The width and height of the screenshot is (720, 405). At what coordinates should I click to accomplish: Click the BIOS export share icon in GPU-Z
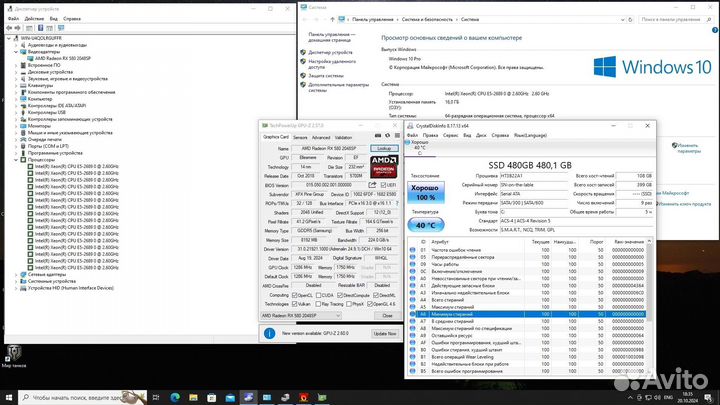click(x=372, y=185)
